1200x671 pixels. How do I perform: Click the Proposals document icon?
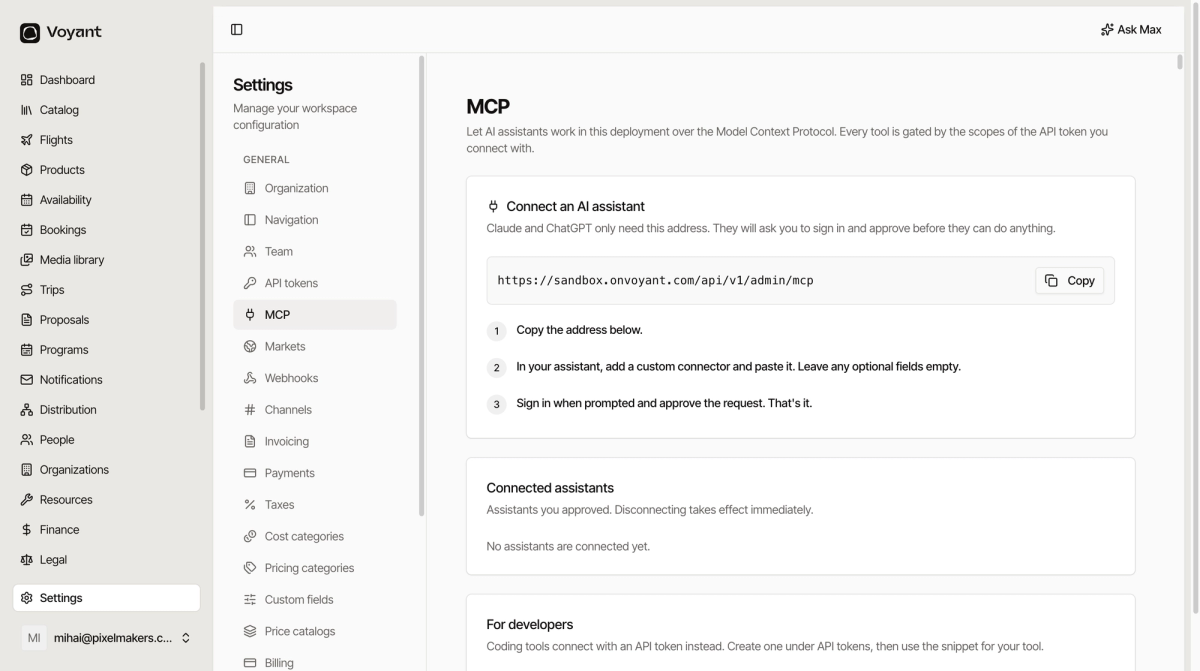[x=27, y=320]
